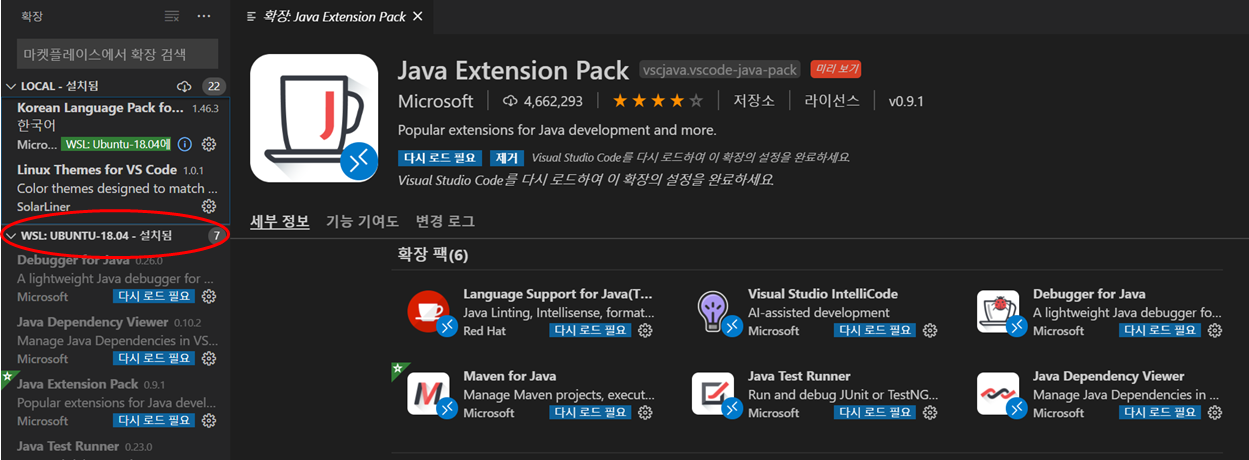Image resolution: width=1249 pixels, height=460 pixels.
Task: Click 다시 로드 필요 for Java Test Runner in pack
Action: (x=876, y=412)
